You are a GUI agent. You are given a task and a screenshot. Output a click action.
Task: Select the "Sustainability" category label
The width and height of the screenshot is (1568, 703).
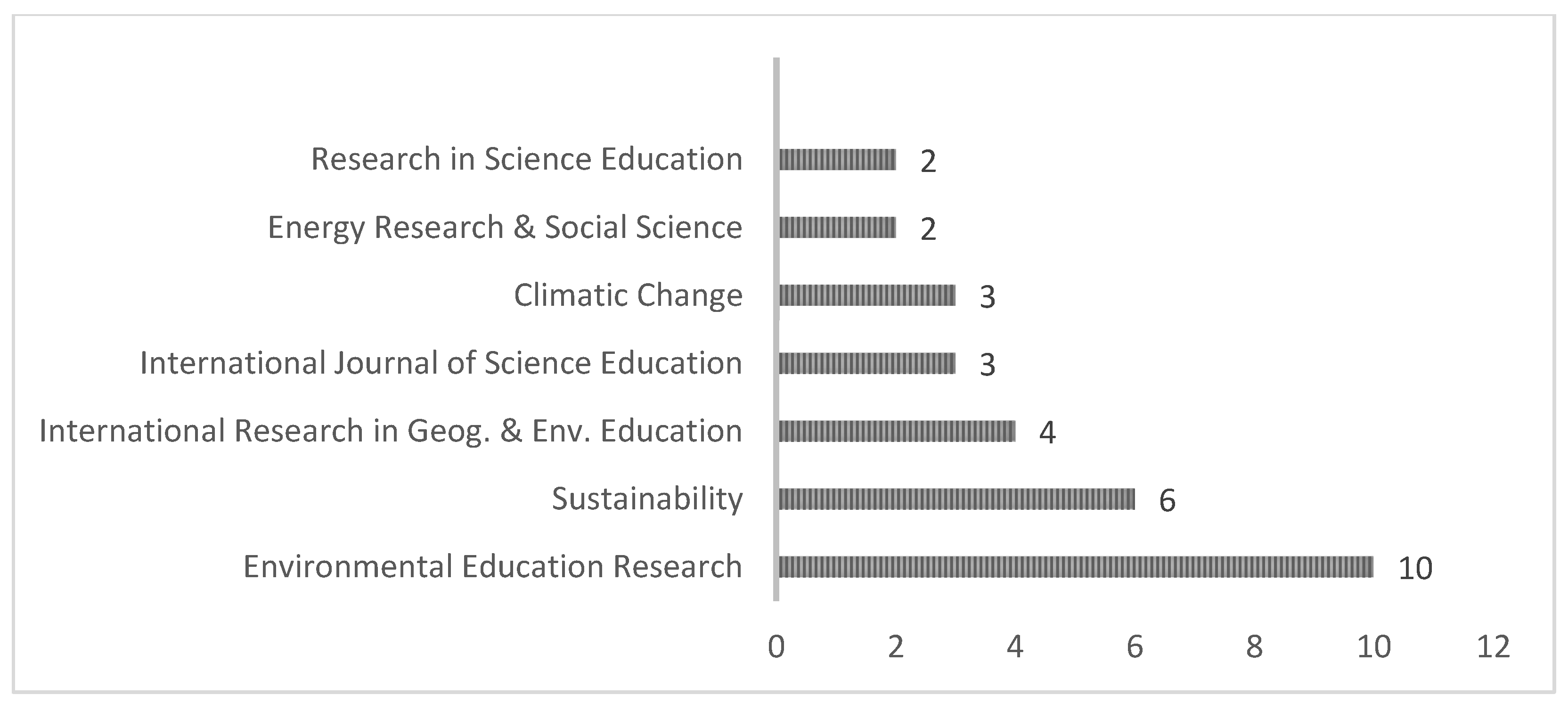tap(647, 499)
